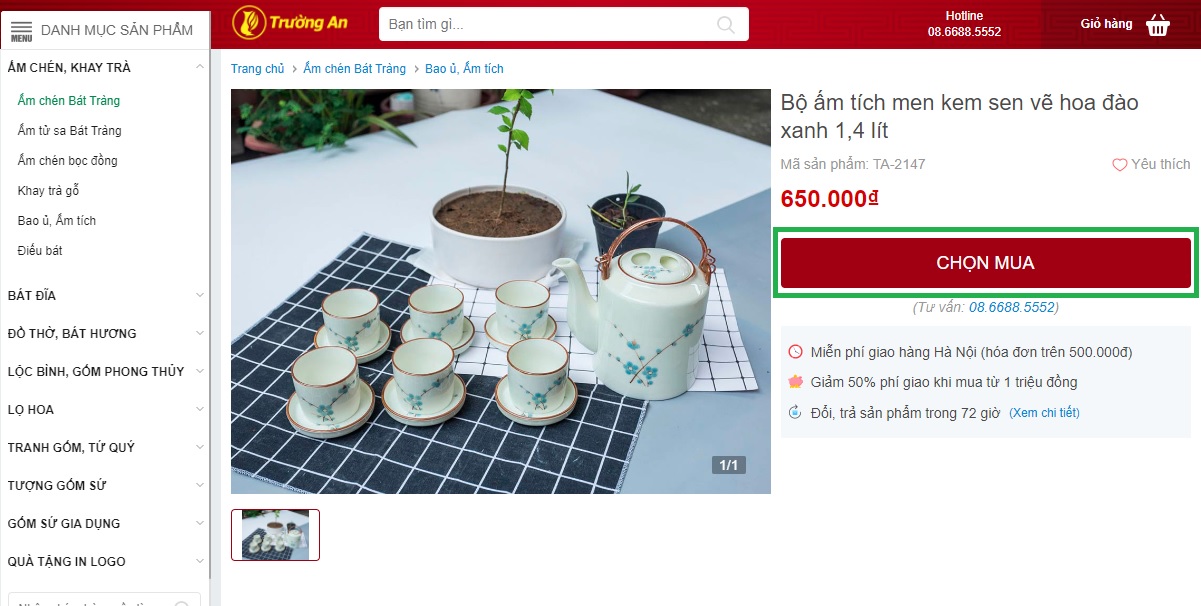The height and width of the screenshot is (606, 1201).
Task: Expand the LỌ HOA category chevron
Action: pos(200,410)
